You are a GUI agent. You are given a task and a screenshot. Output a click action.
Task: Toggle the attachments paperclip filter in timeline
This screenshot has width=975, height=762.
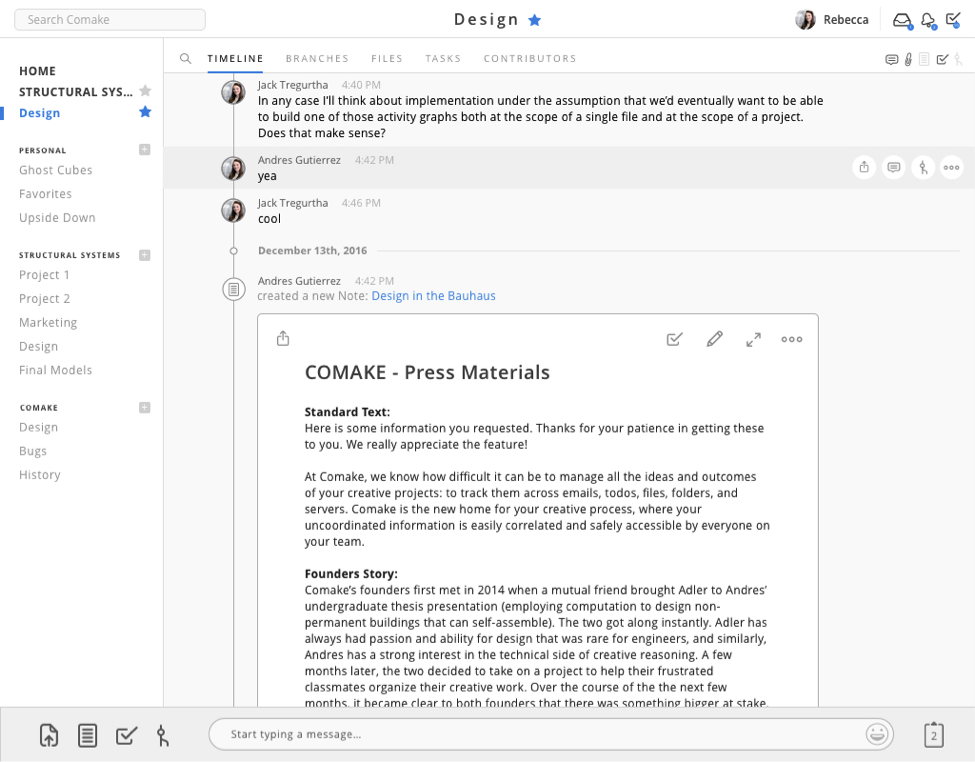tap(908, 60)
